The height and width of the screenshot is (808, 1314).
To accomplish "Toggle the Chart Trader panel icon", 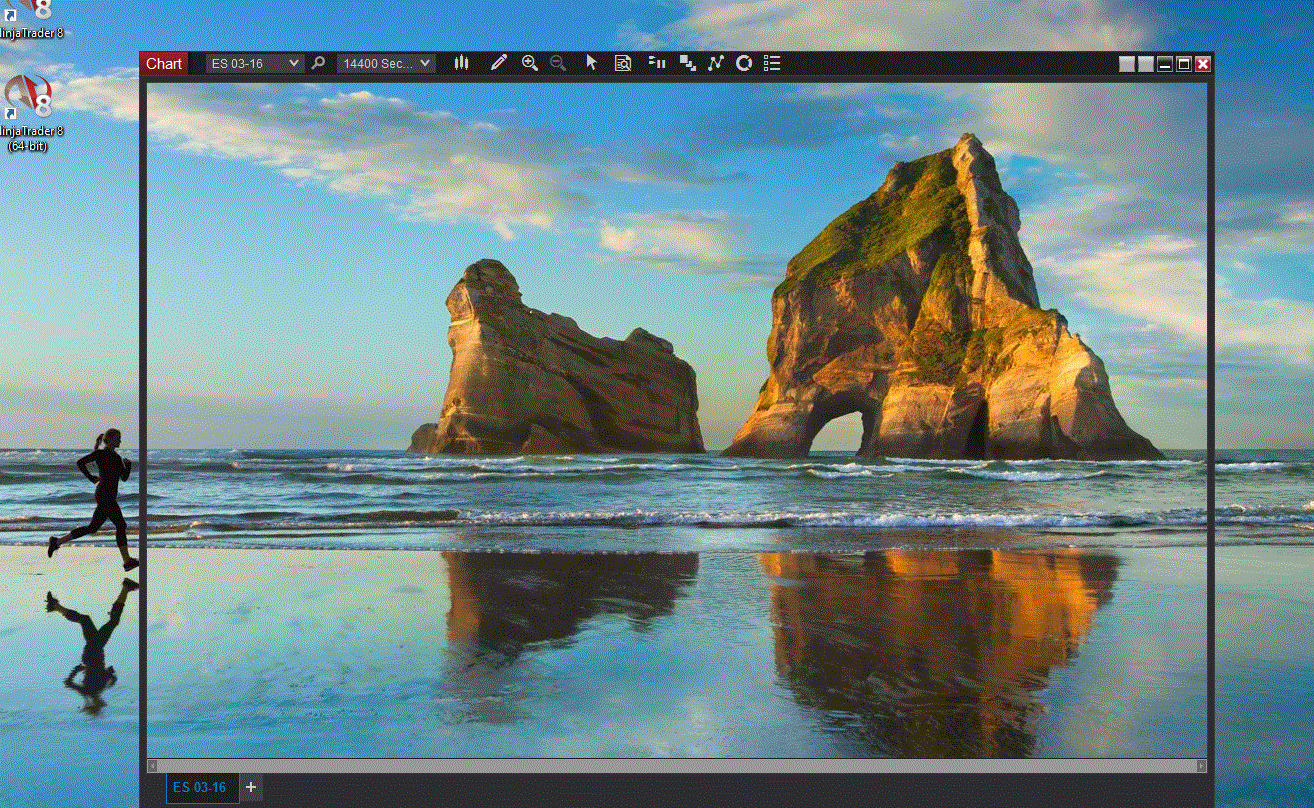I will point(657,63).
